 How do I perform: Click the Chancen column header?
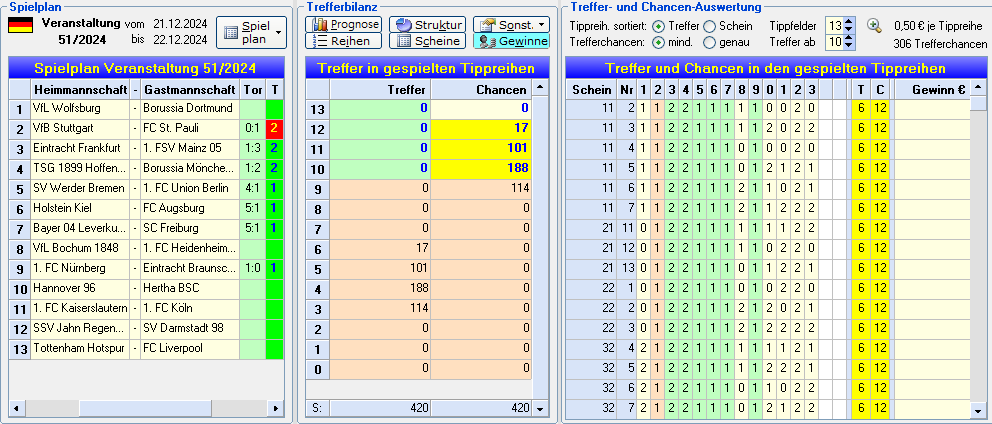(481, 90)
